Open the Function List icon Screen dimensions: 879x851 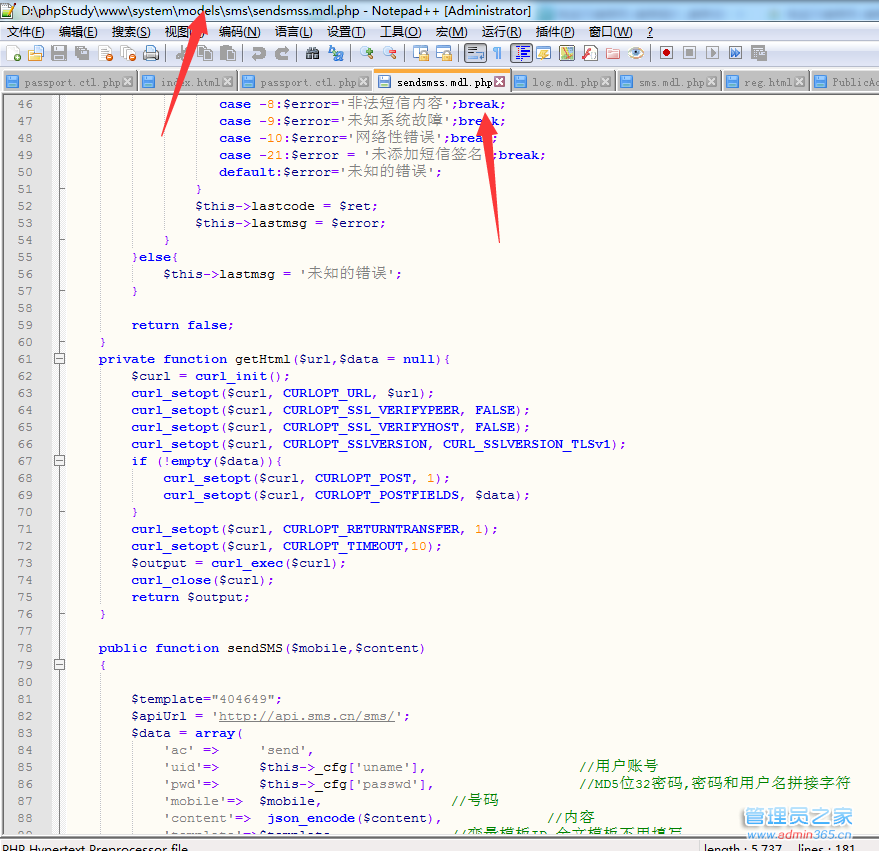click(590, 53)
